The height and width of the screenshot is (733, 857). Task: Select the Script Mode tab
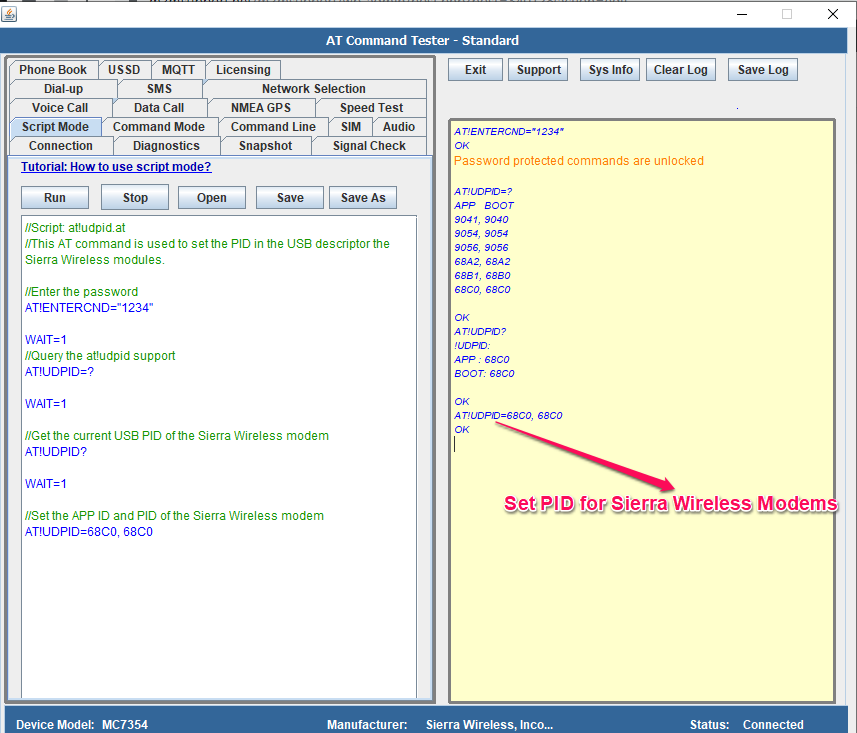[x=55, y=127]
